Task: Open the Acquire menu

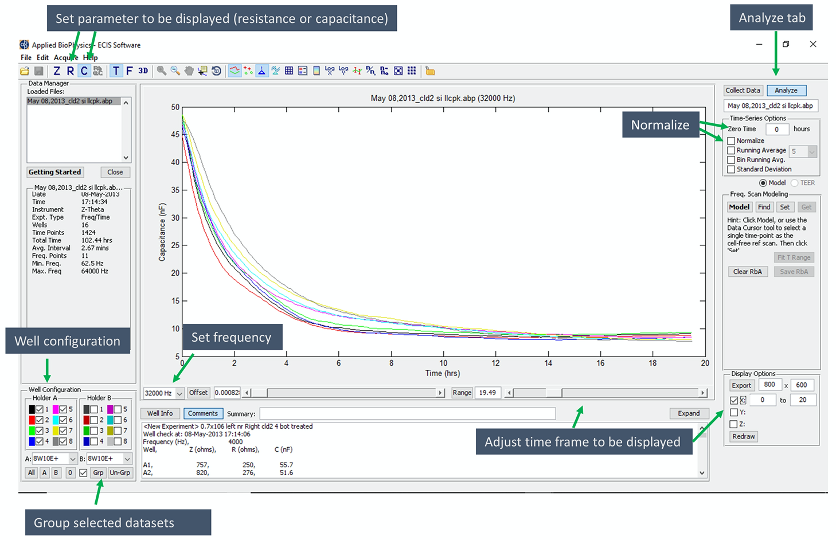Action: (65, 57)
